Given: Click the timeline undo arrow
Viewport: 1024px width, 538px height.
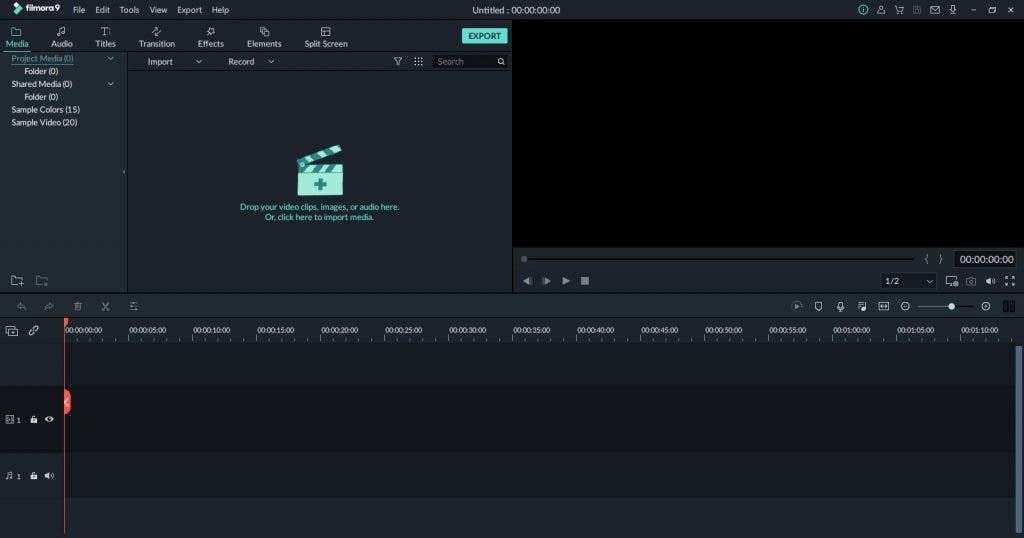Looking at the screenshot, I should [x=22, y=306].
